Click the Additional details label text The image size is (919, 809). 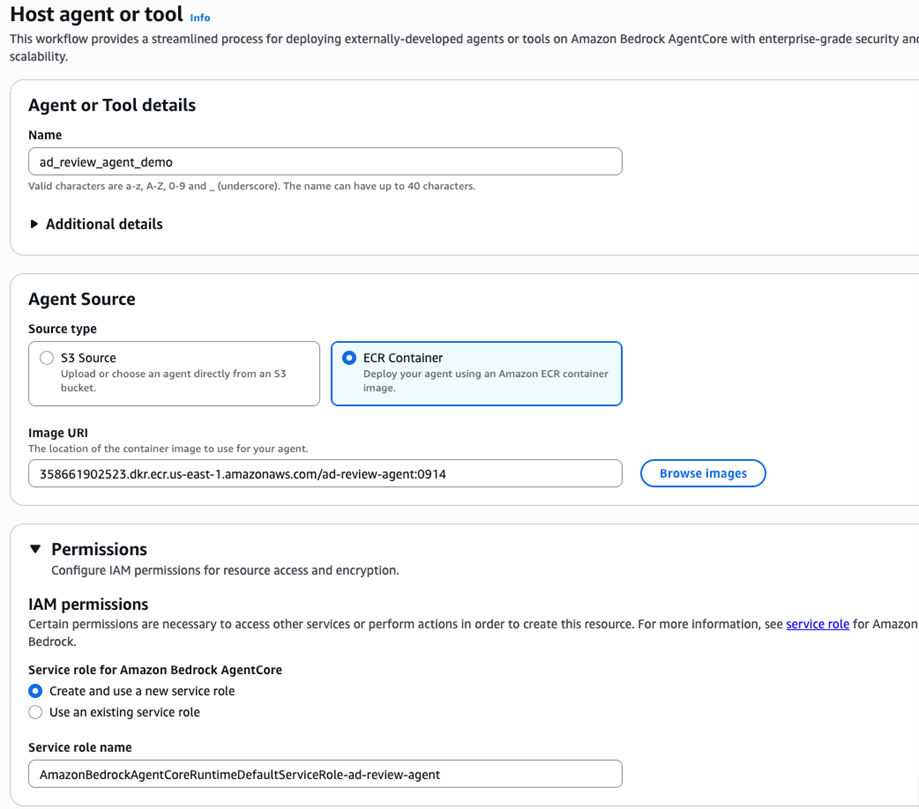click(104, 224)
